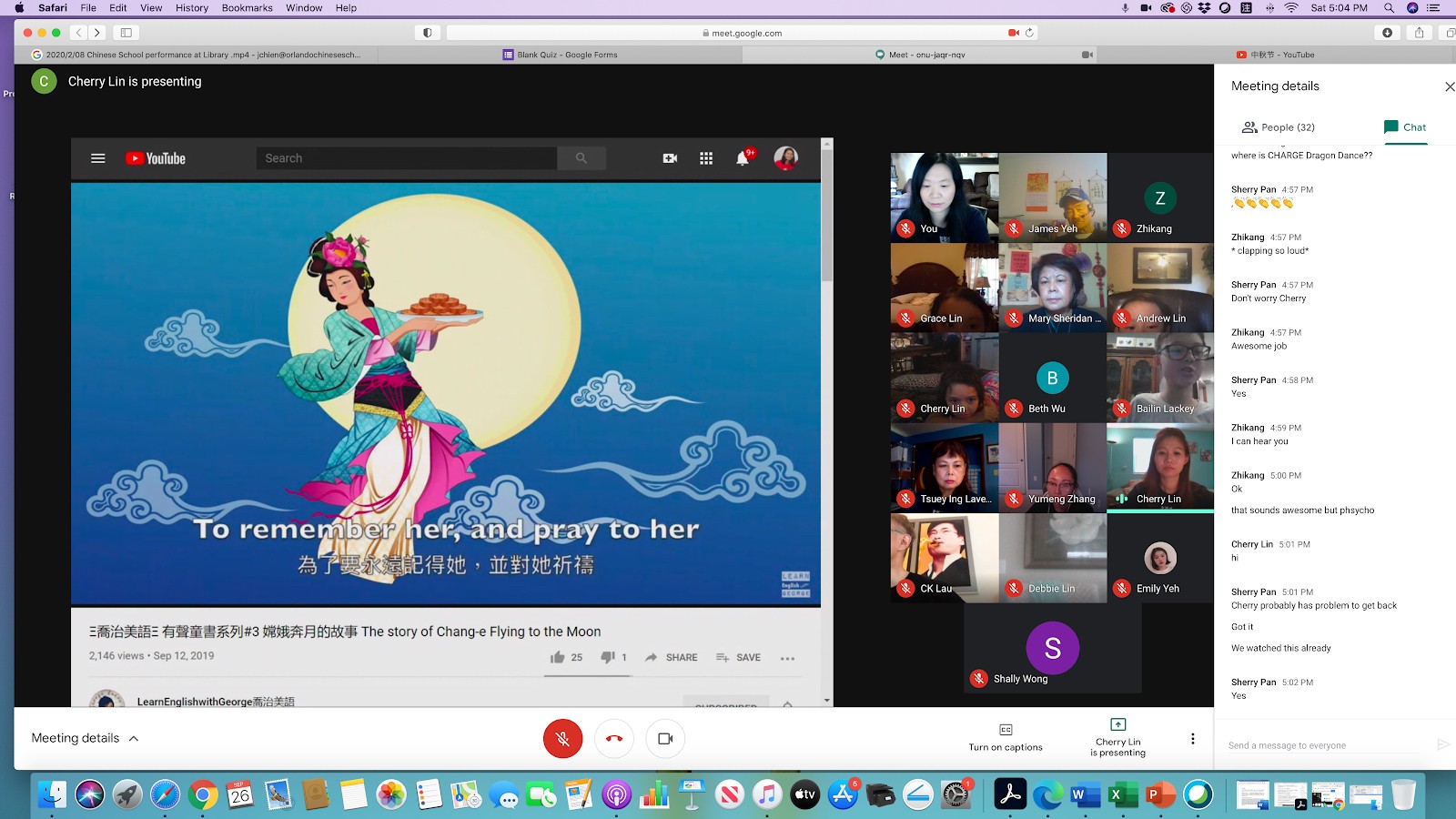This screenshot has width=1456, height=819.
Task: Open the YouTube hamburger menu in the presentation
Action: pos(98,158)
